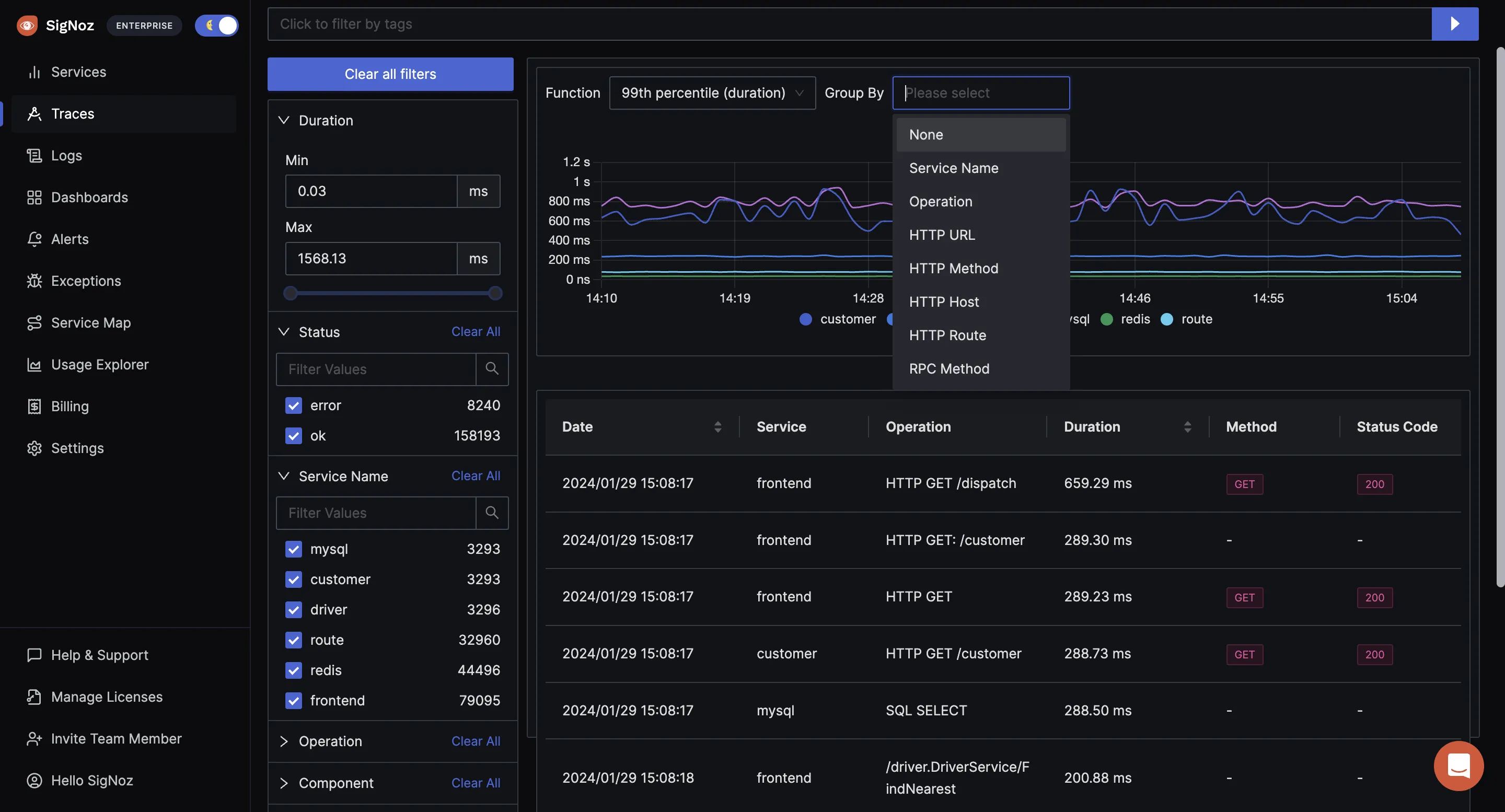Choose Service Name in Group By list
Image resolution: width=1505 pixels, height=812 pixels.
click(x=981, y=168)
